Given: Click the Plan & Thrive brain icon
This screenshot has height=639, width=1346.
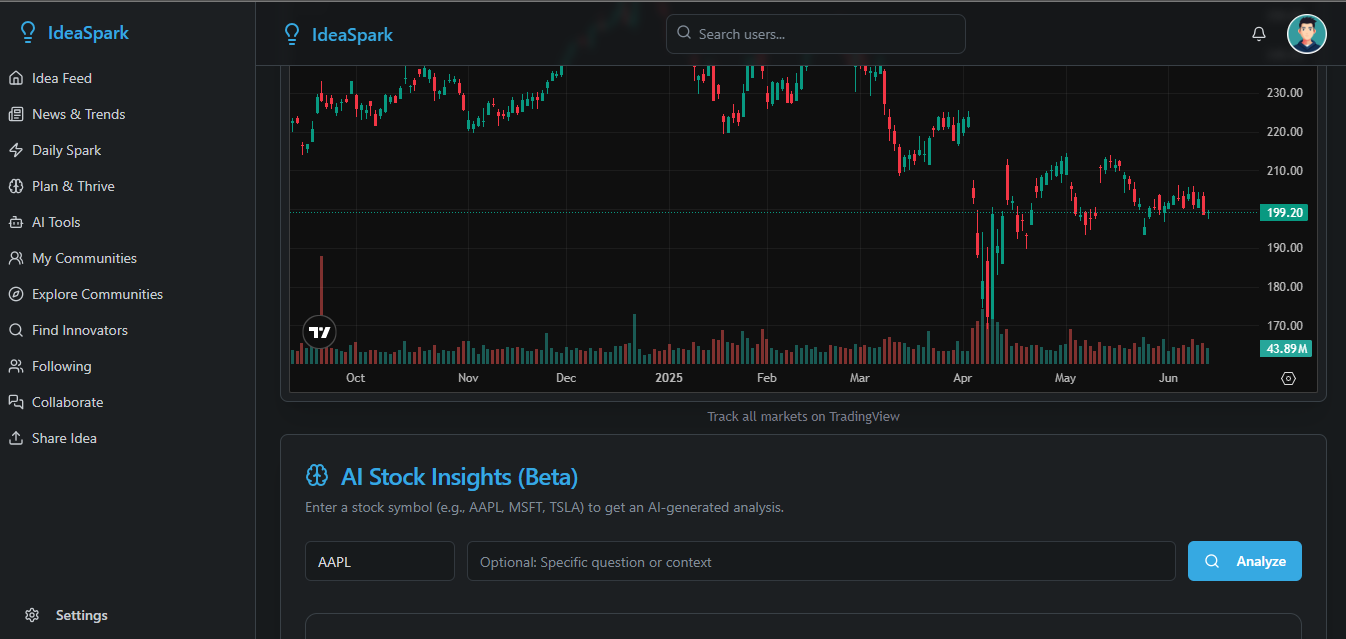Looking at the screenshot, I should click(x=15, y=186).
